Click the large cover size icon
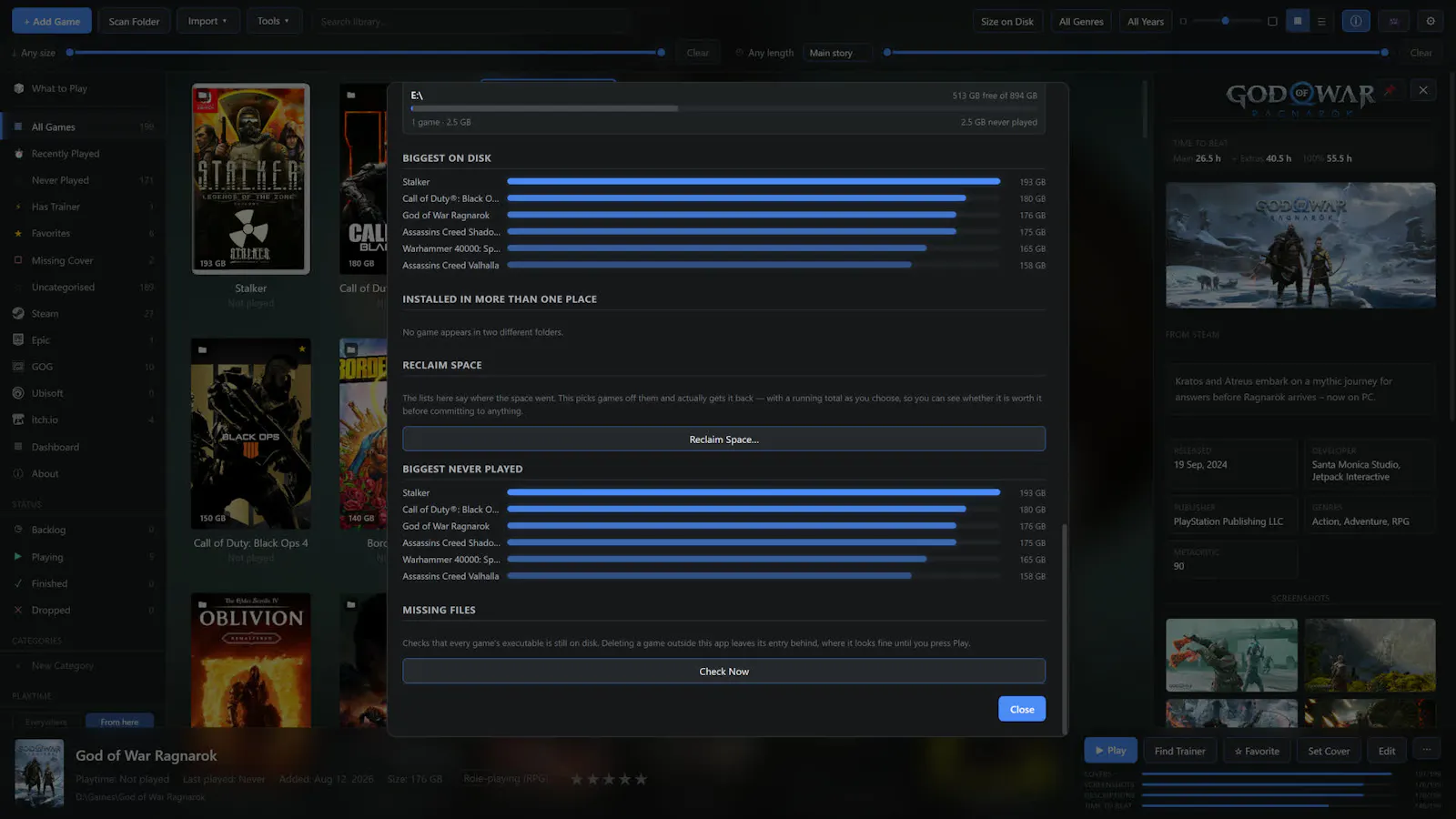 point(1272,21)
